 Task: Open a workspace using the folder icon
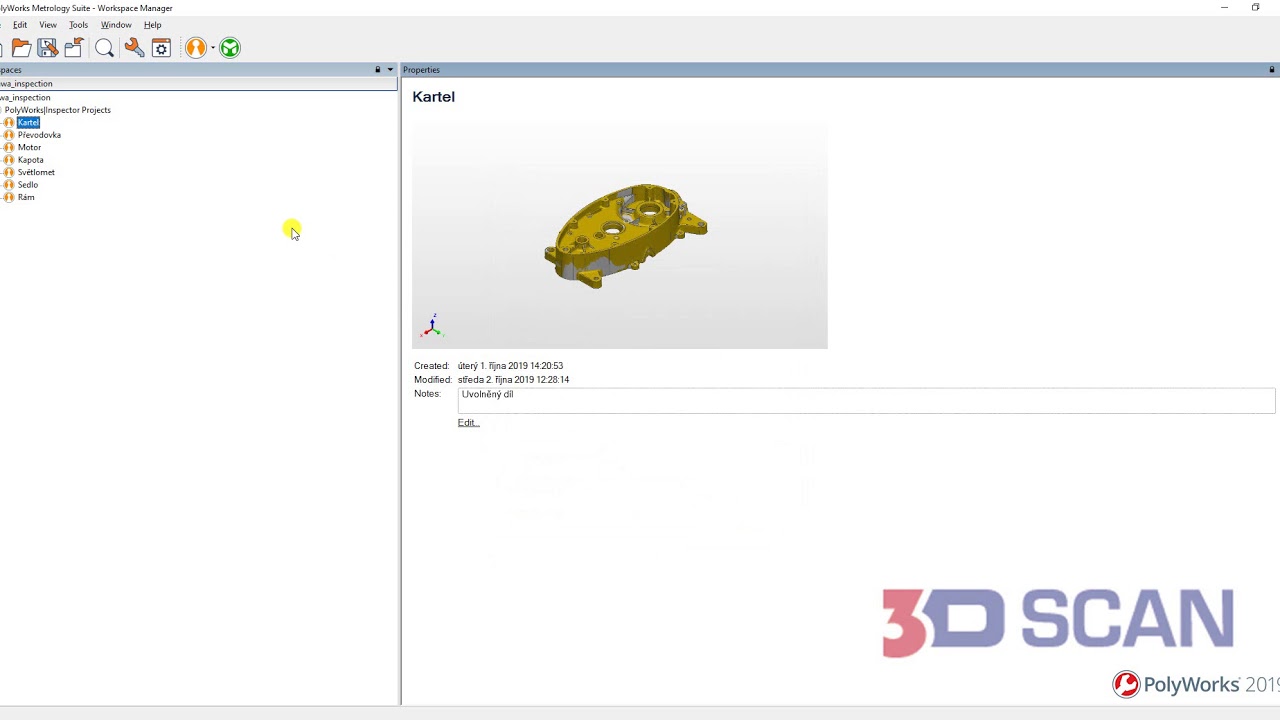tap(21, 47)
